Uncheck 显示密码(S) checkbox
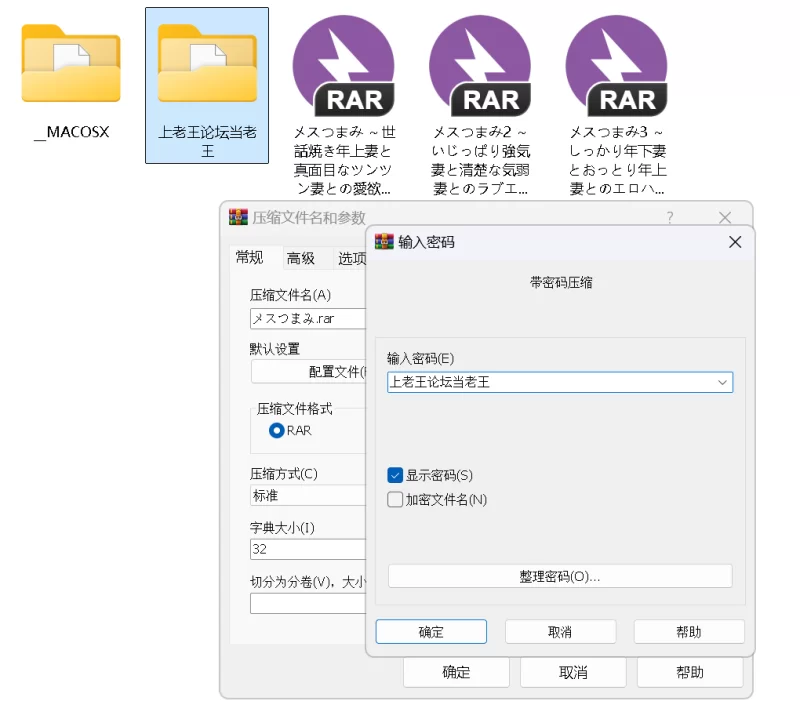Screen dimensions: 800x719 coord(395,475)
